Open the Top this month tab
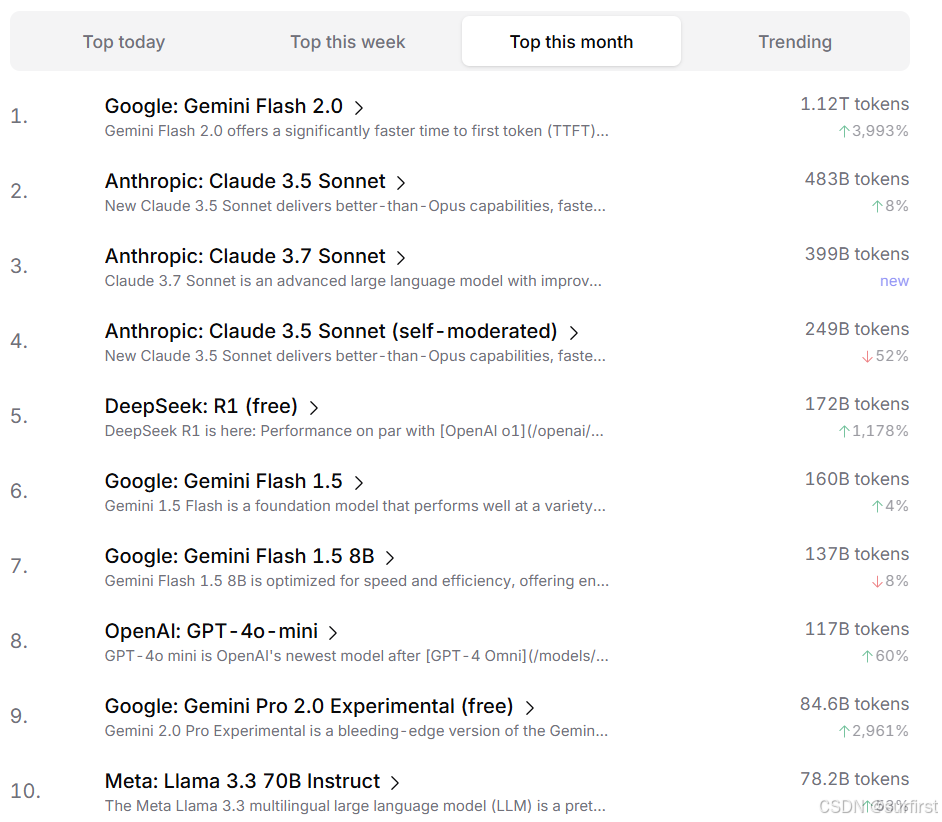This screenshot has width=942, height=822. 571,42
